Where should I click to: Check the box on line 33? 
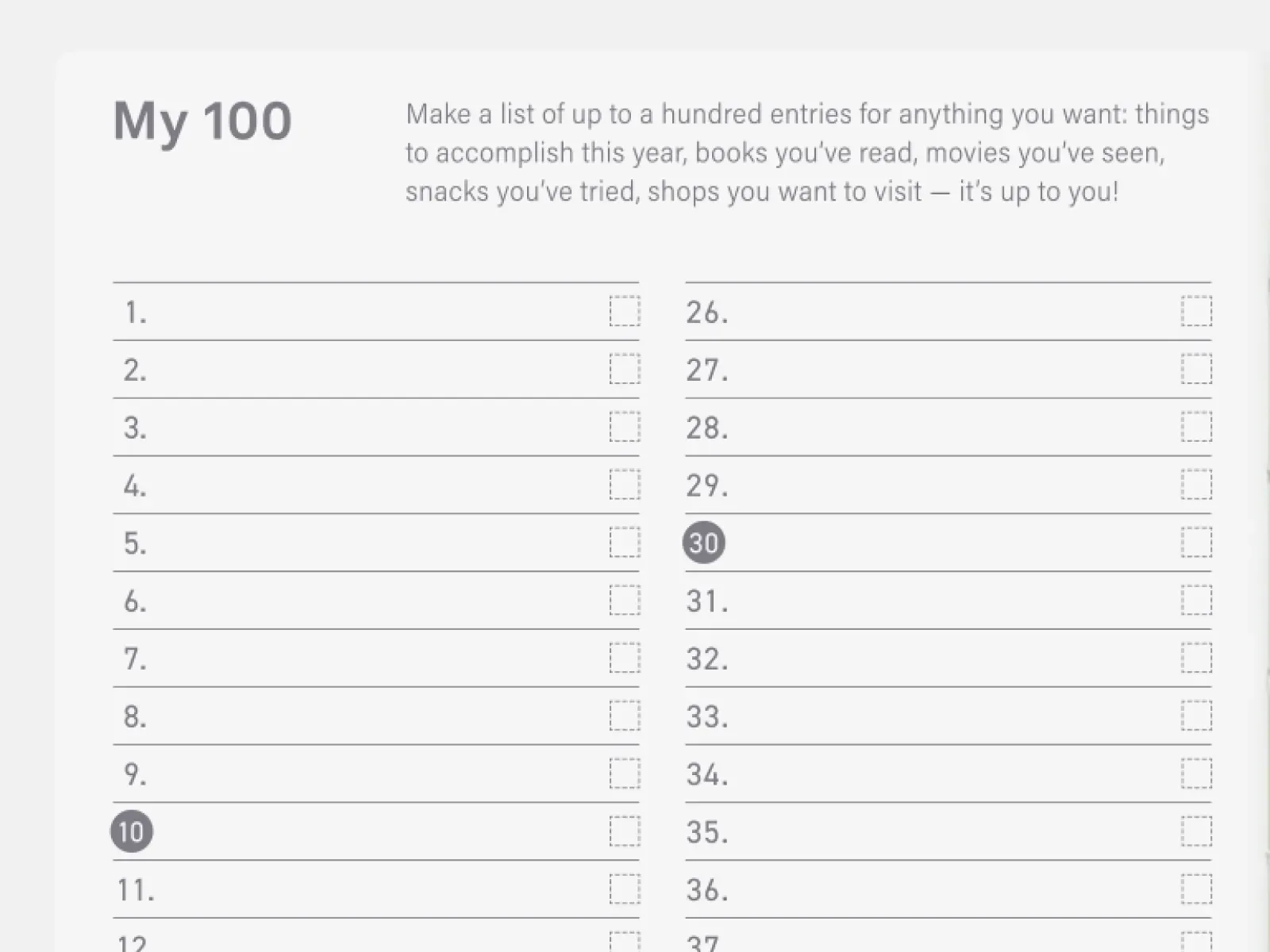point(1196,716)
